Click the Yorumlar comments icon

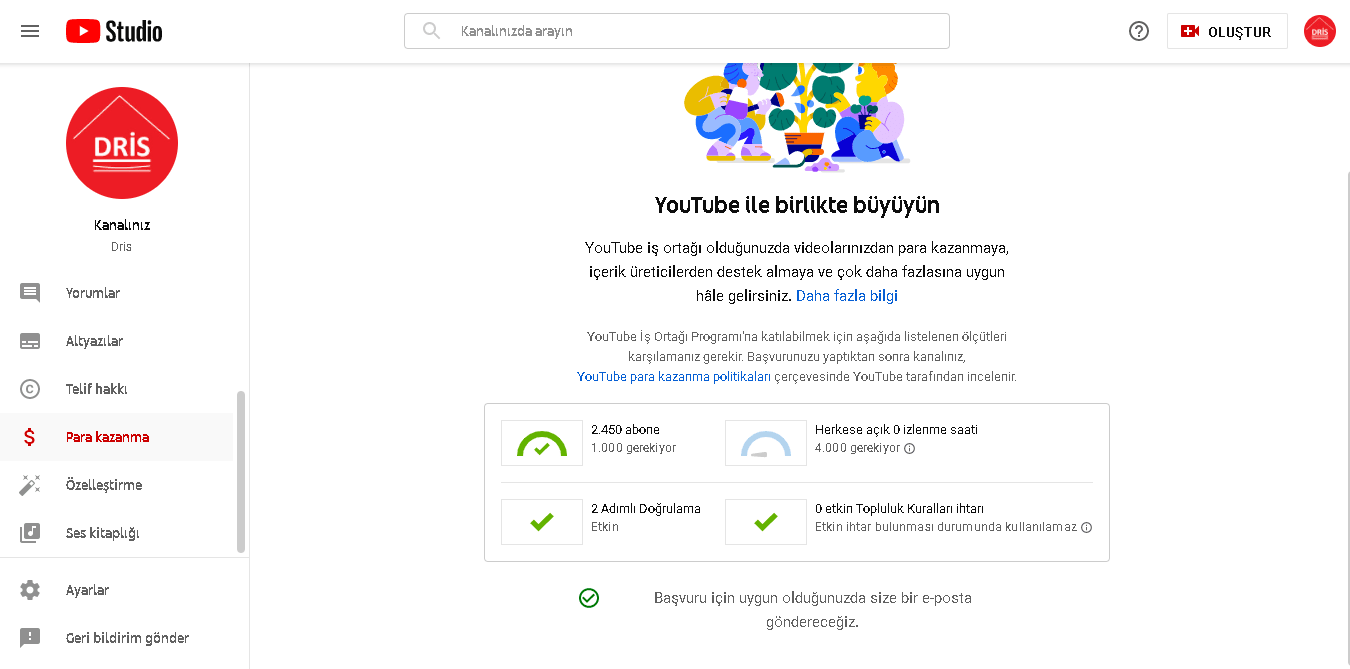[x=30, y=293]
